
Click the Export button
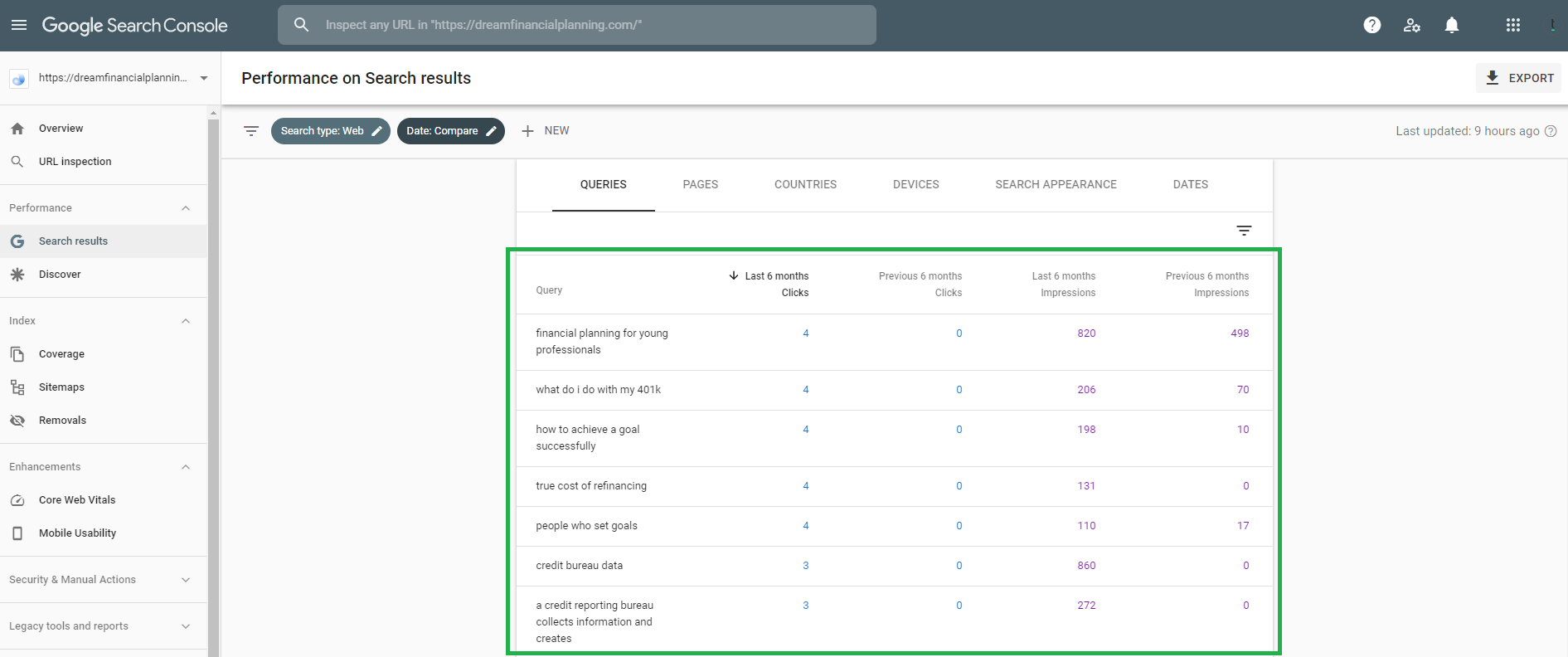(x=1519, y=78)
